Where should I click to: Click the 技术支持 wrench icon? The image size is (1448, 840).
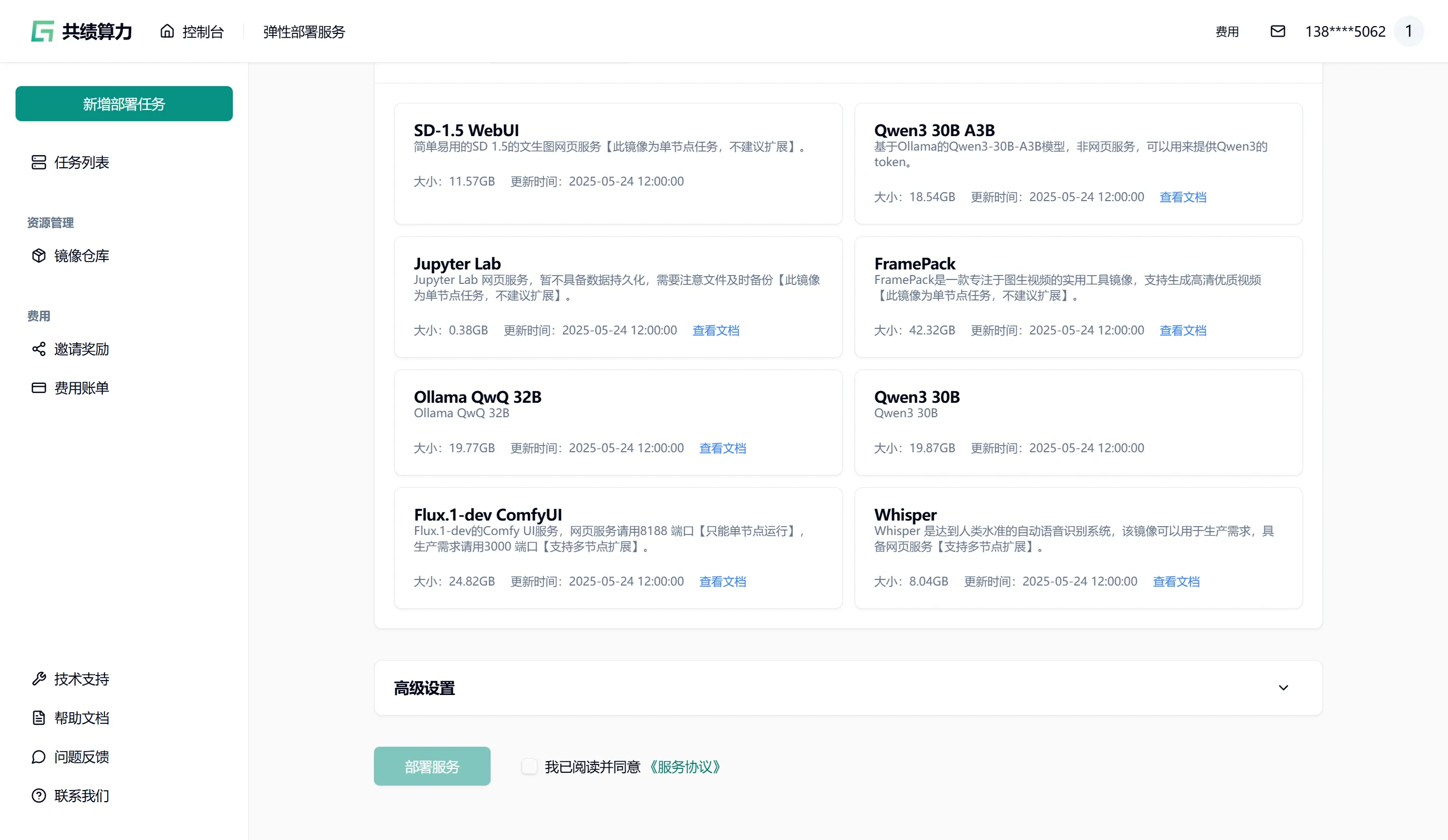pos(38,678)
